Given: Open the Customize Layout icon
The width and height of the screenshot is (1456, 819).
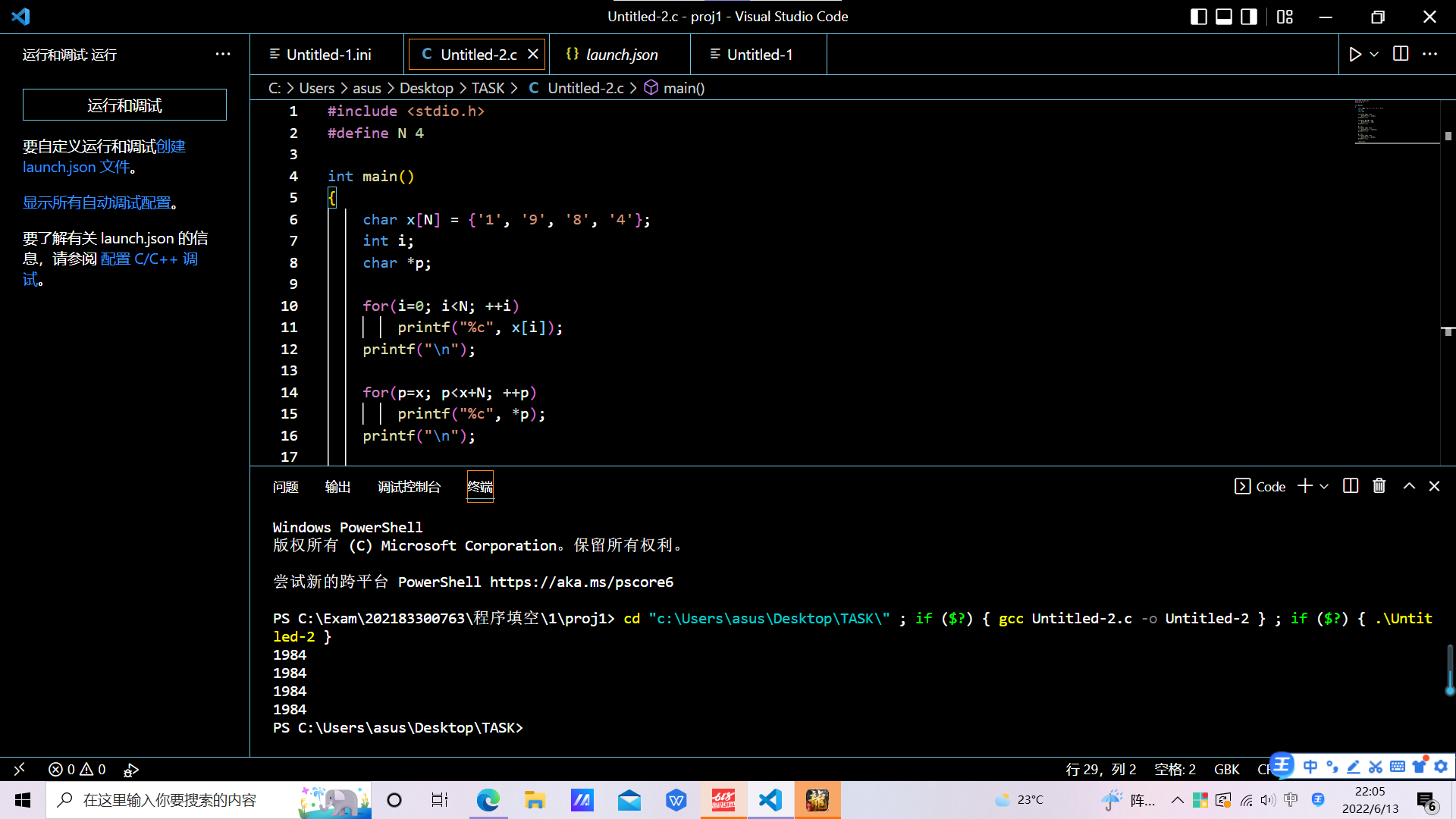Looking at the screenshot, I should (1285, 17).
